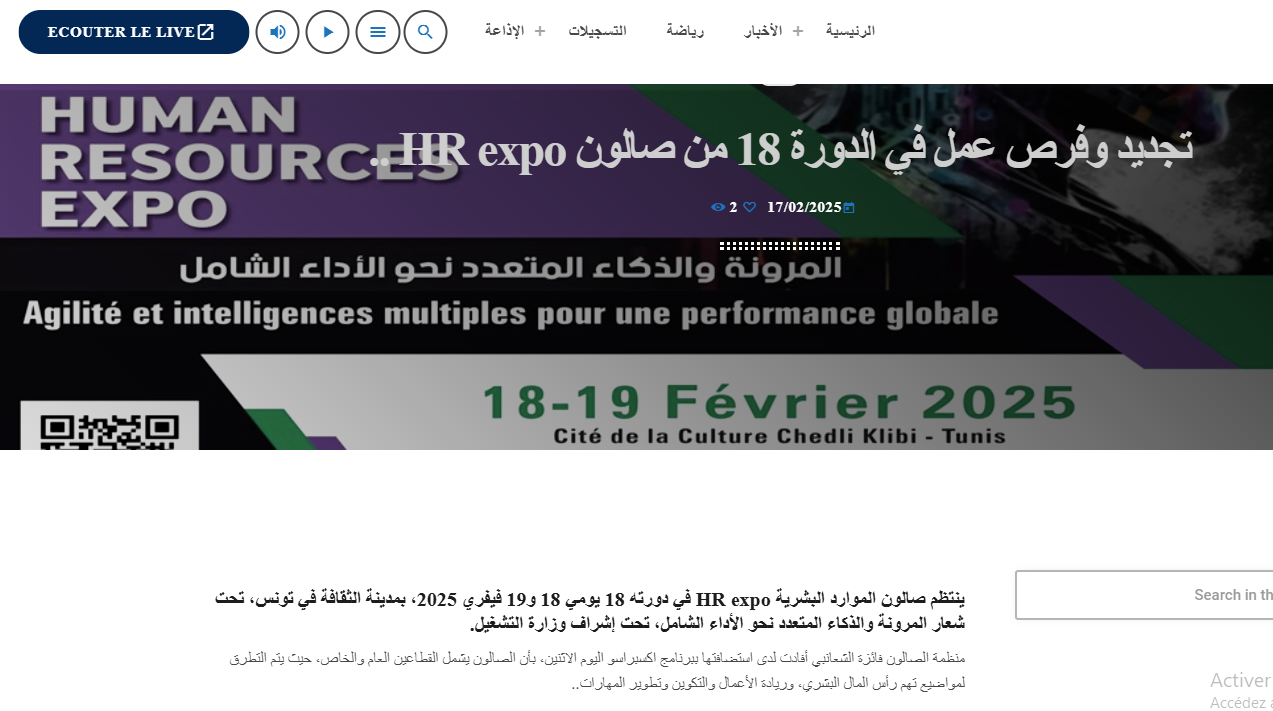Viewport: 1273px width, 711px height.
Task: Open the الإذاعة menu item
Action: point(505,31)
